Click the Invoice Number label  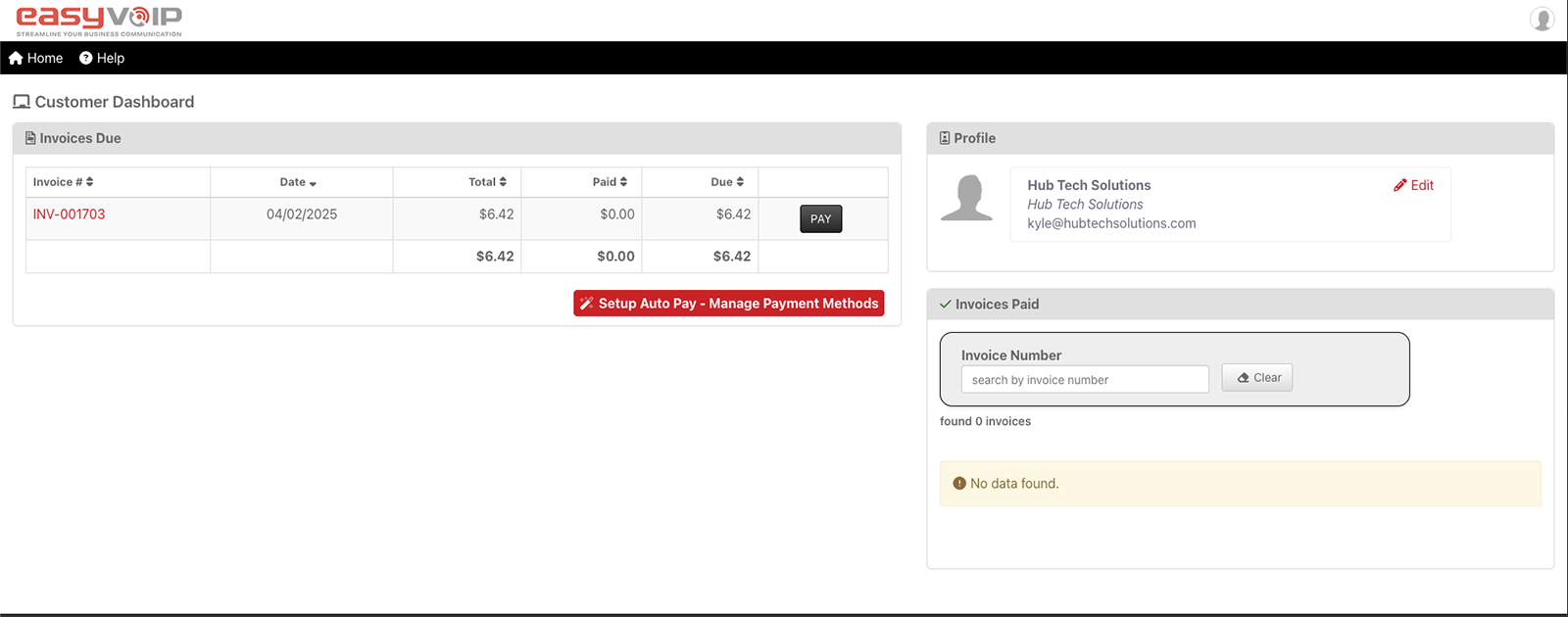tap(1011, 356)
